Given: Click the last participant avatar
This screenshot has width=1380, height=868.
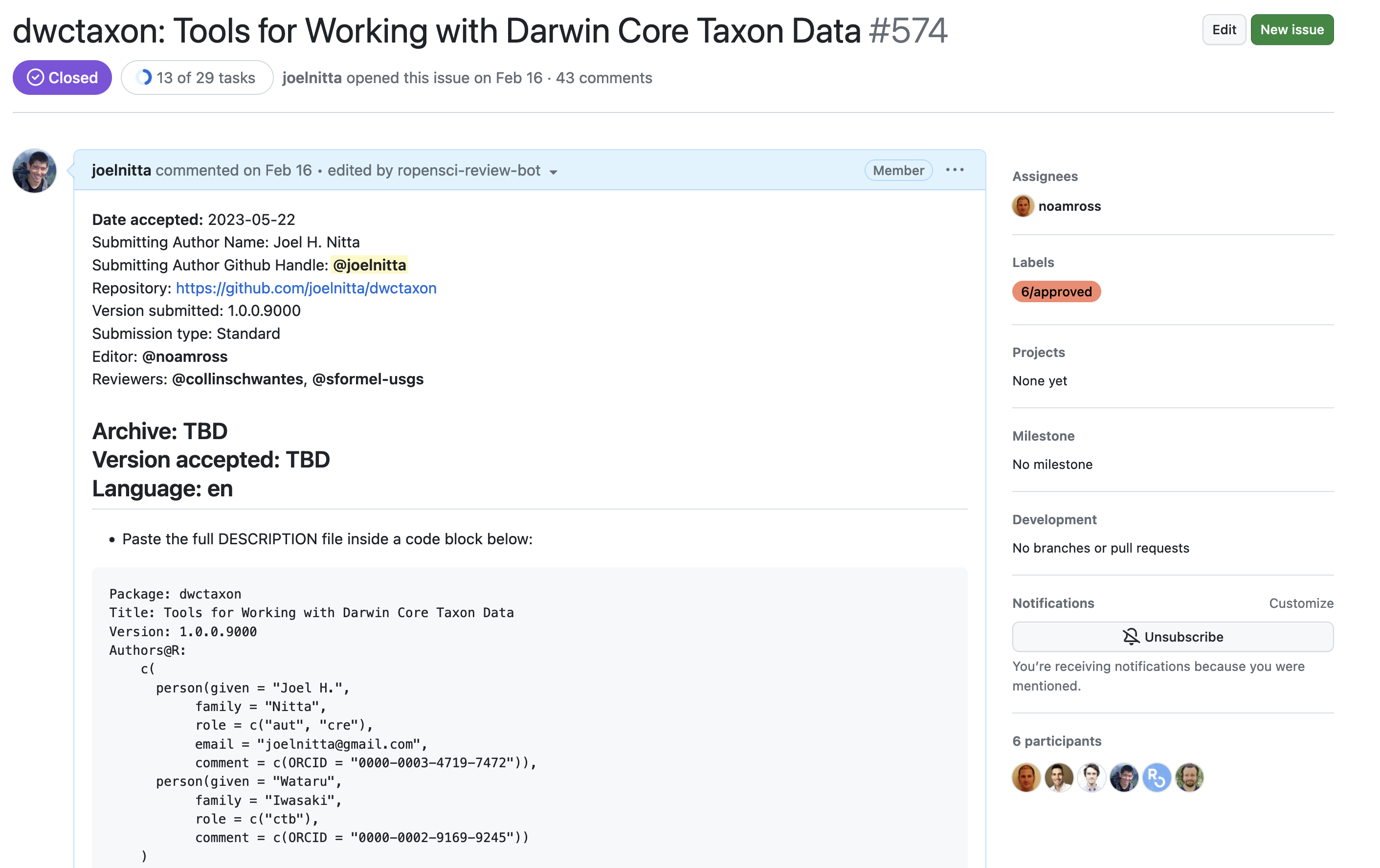Looking at the screenshot, I should pos(1189,778).
